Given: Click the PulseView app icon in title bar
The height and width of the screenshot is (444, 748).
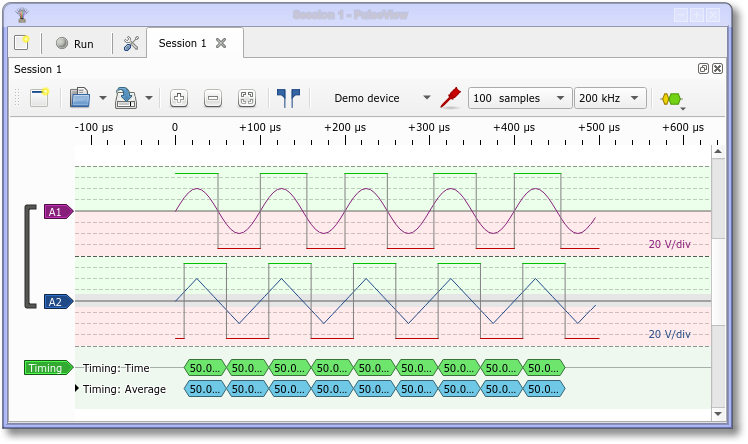Looking at the screenshot, I should [22, 14].
